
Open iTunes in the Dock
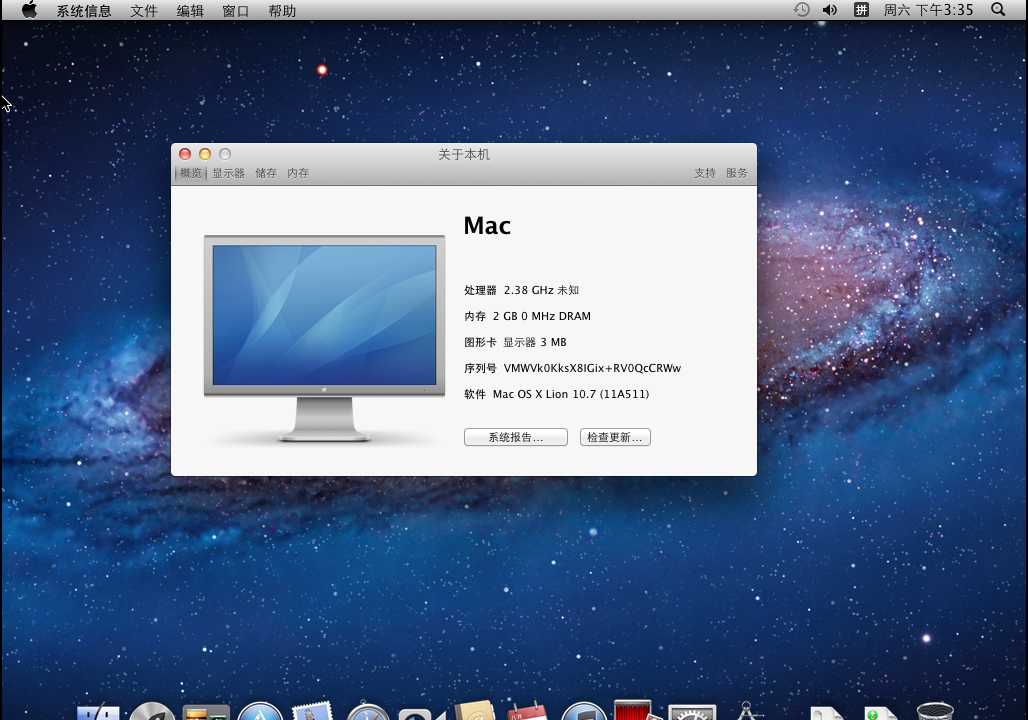(583, 711)
